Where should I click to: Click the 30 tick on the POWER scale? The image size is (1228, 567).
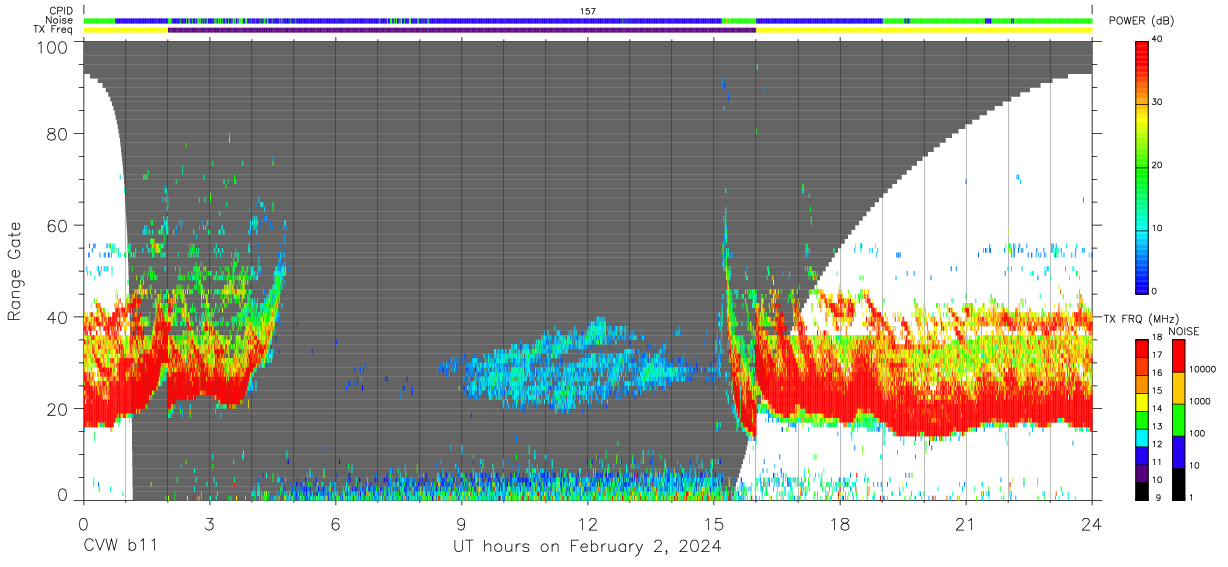coord(1158,102)
